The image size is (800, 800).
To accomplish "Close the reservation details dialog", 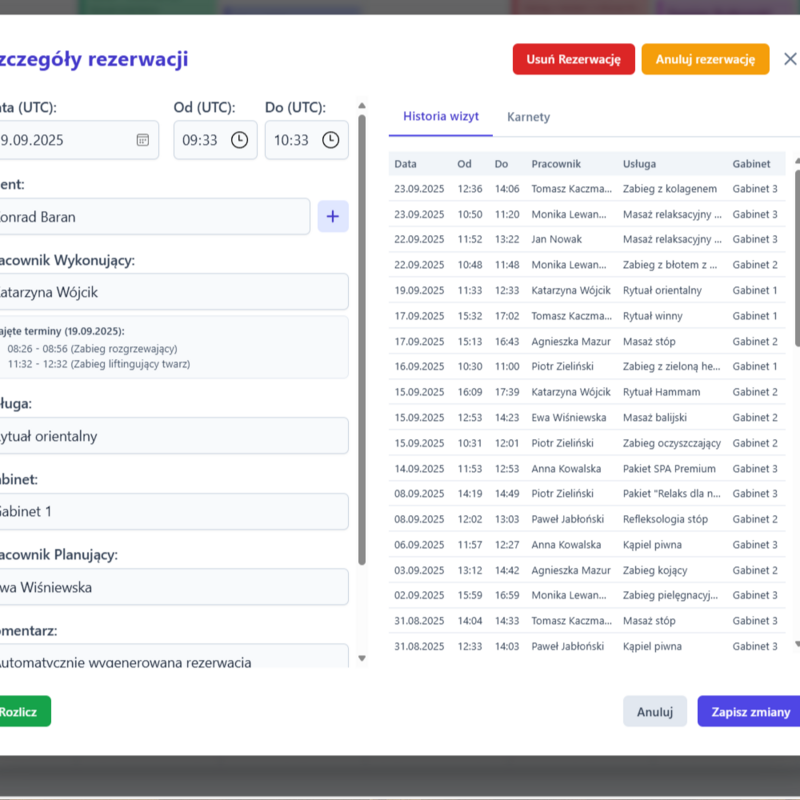I will 790,59.
